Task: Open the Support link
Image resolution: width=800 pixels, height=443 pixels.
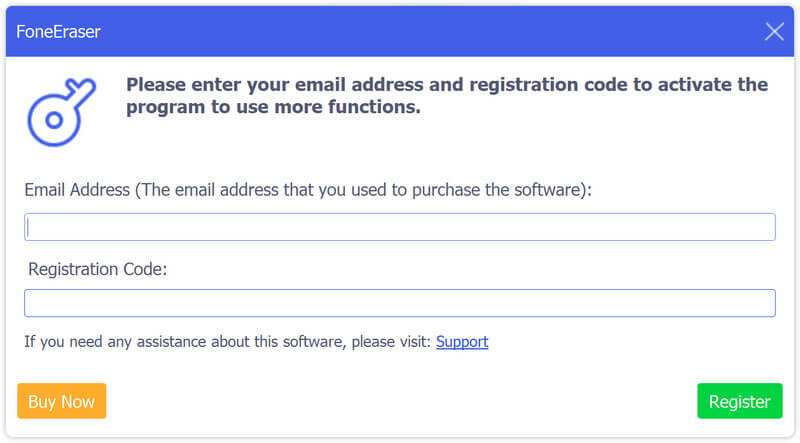Action: [x=462, y=342]
